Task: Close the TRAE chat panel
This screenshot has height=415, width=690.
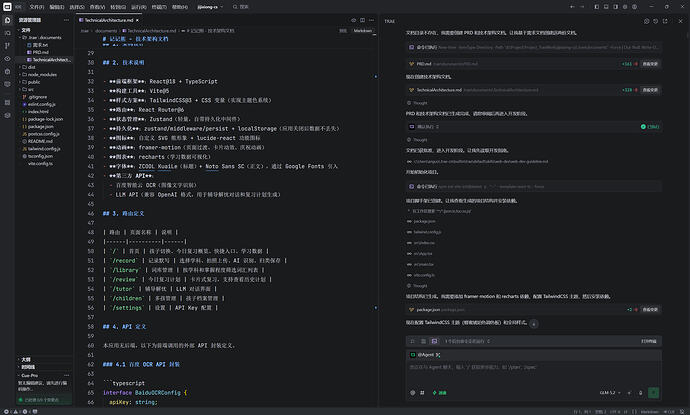Action: tap(680, 21)
